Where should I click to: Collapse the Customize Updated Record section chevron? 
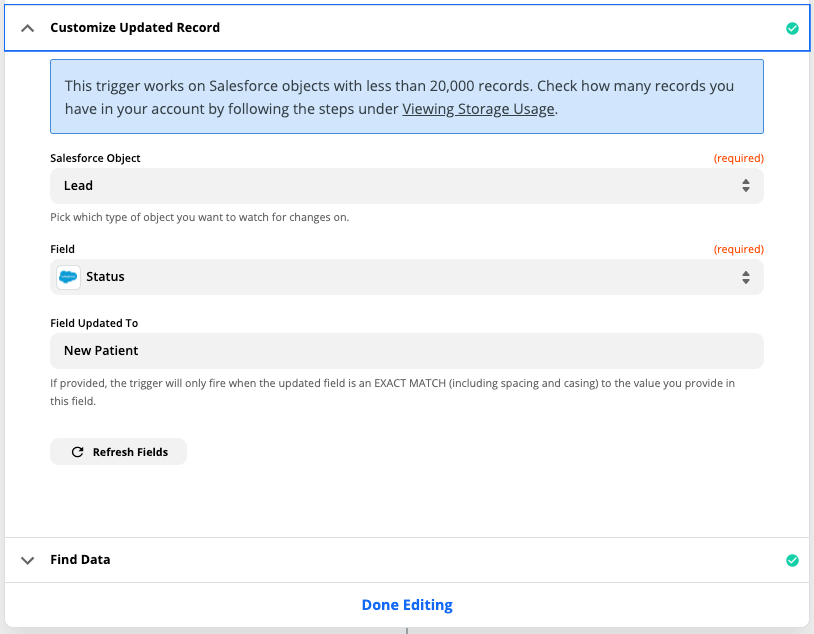click(x=28, y=28)
